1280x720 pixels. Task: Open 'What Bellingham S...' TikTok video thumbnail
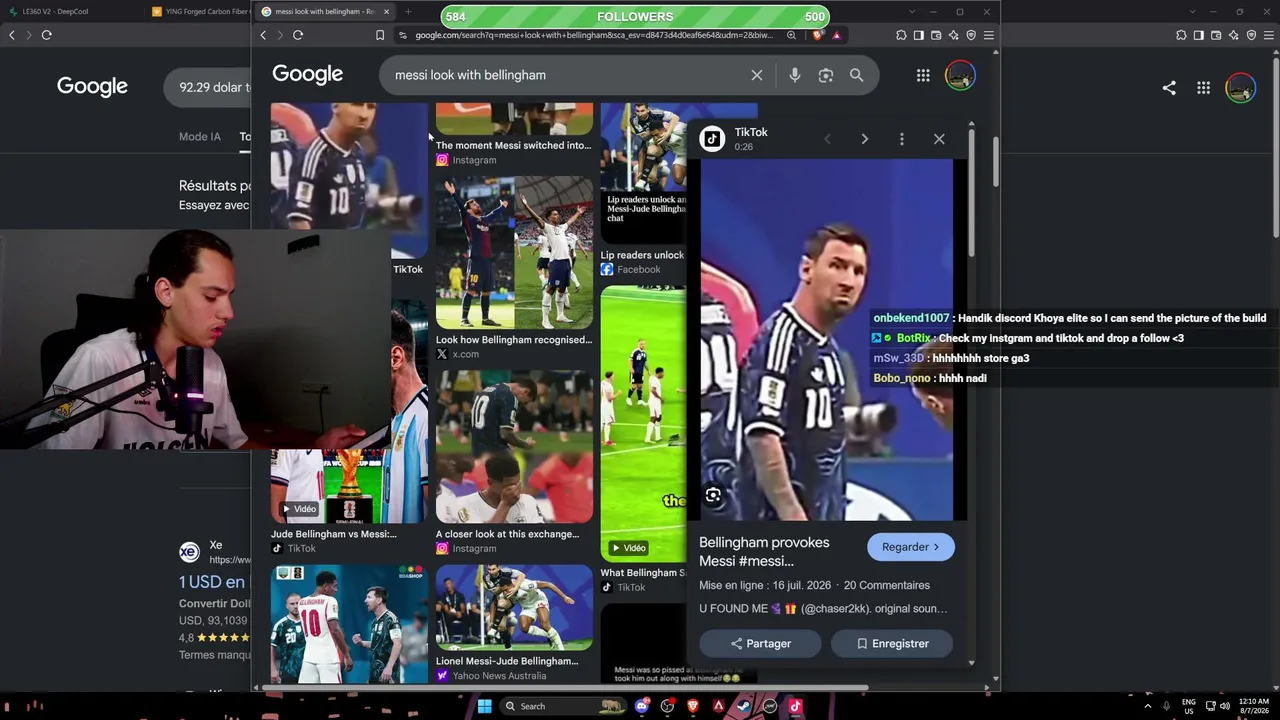643,424
